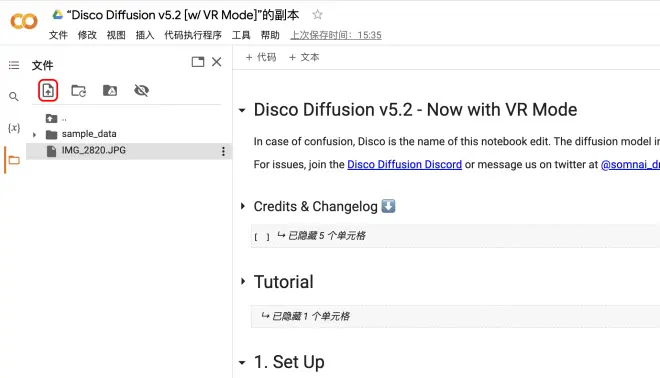
Task: Select the Files folder sidebar icon
Action: click(x=14, y=160)
